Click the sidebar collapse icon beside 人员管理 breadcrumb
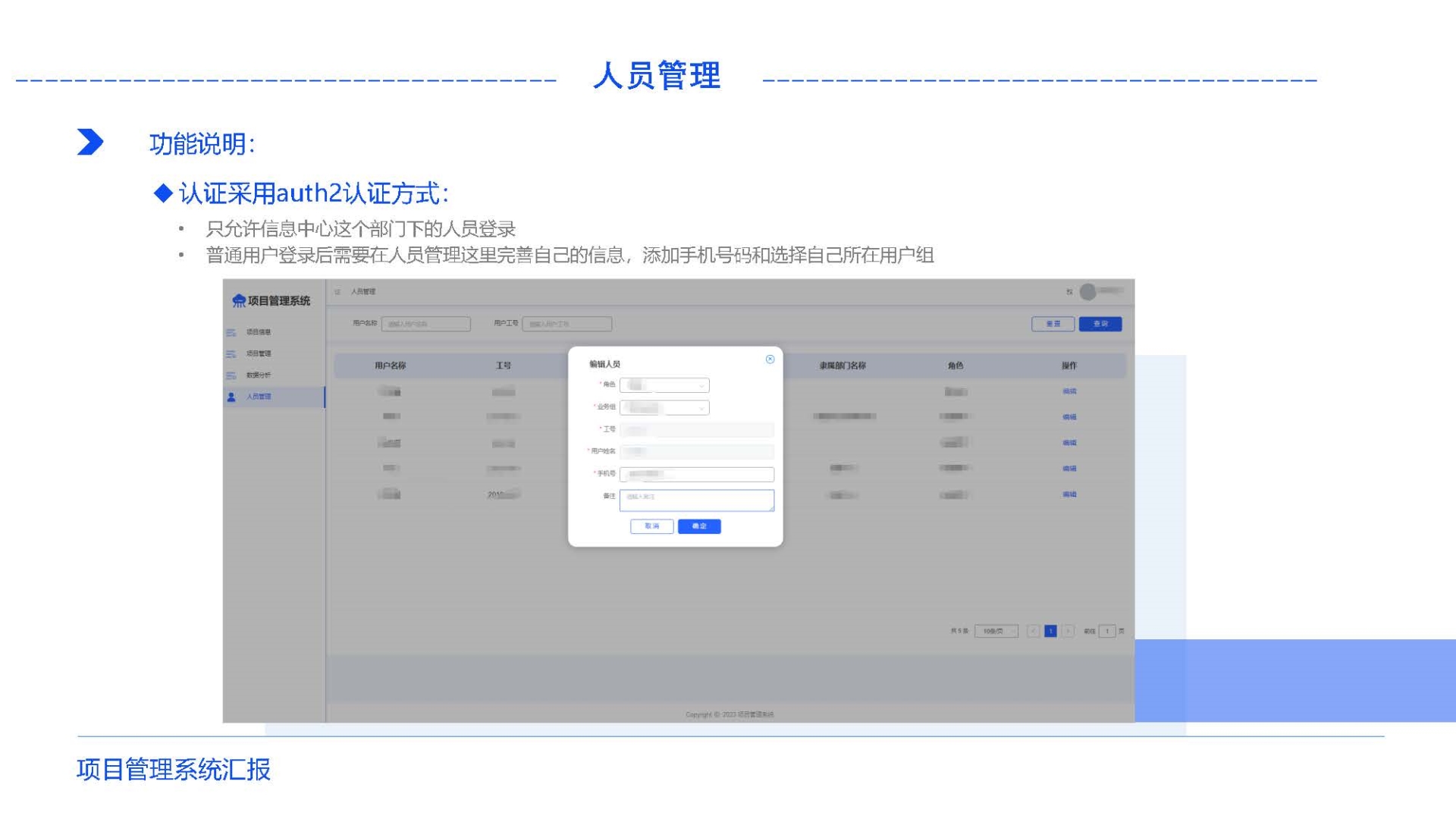This screenshot has height=819, width=1456. coord(337,292)
